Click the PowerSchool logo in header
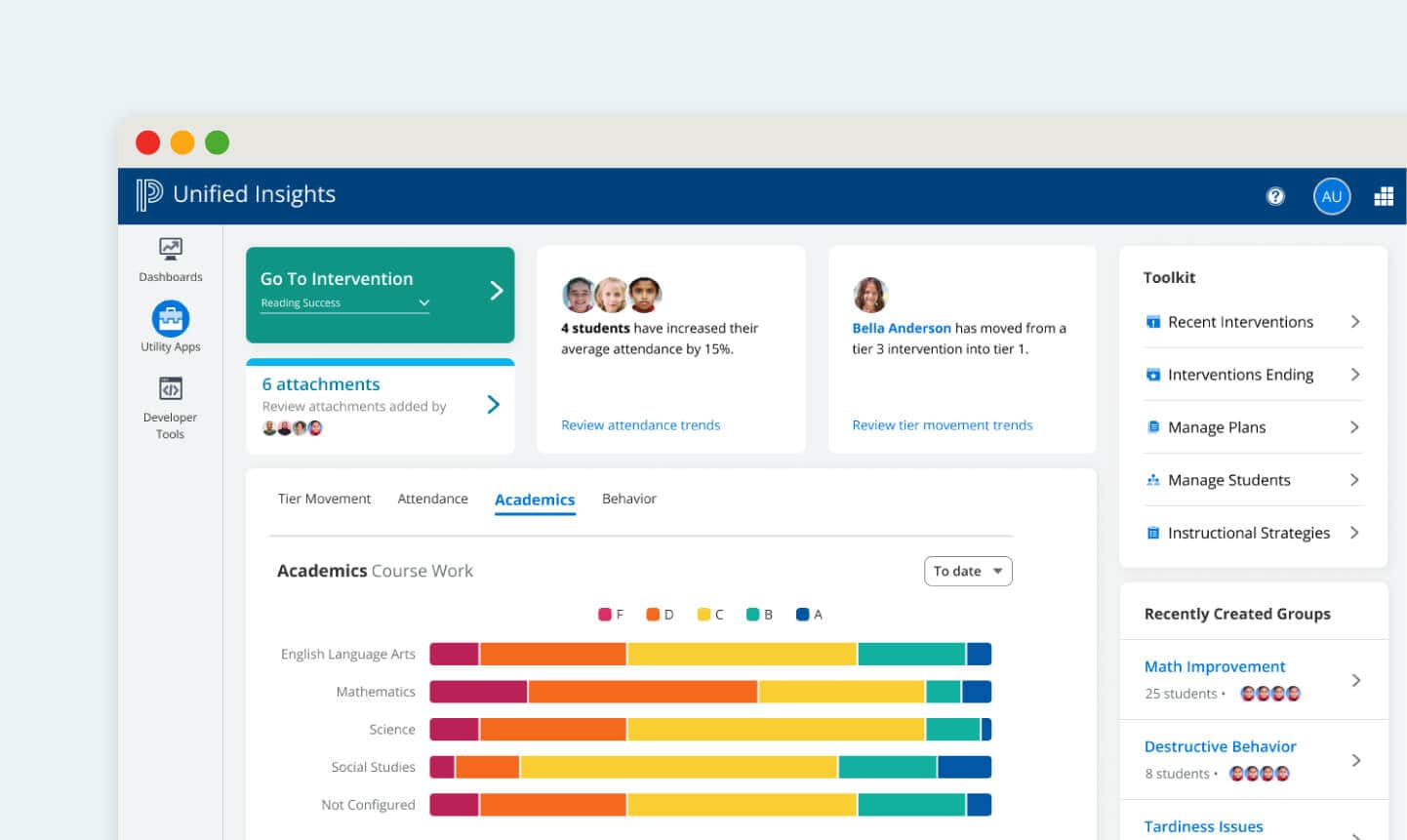The image size is (1407, 840). 148,195
